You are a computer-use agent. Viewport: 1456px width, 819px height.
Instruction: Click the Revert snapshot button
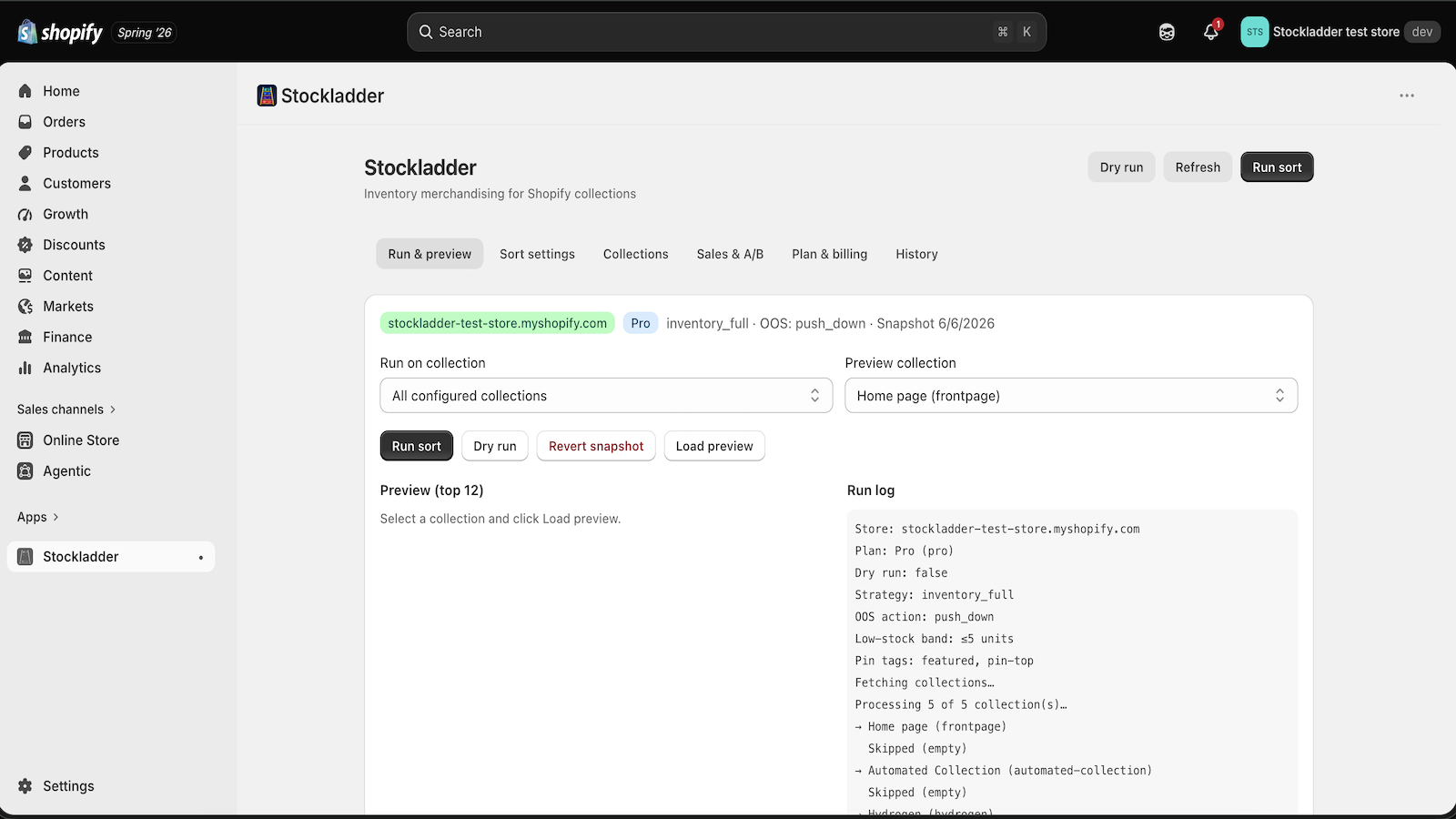[596, 446]
